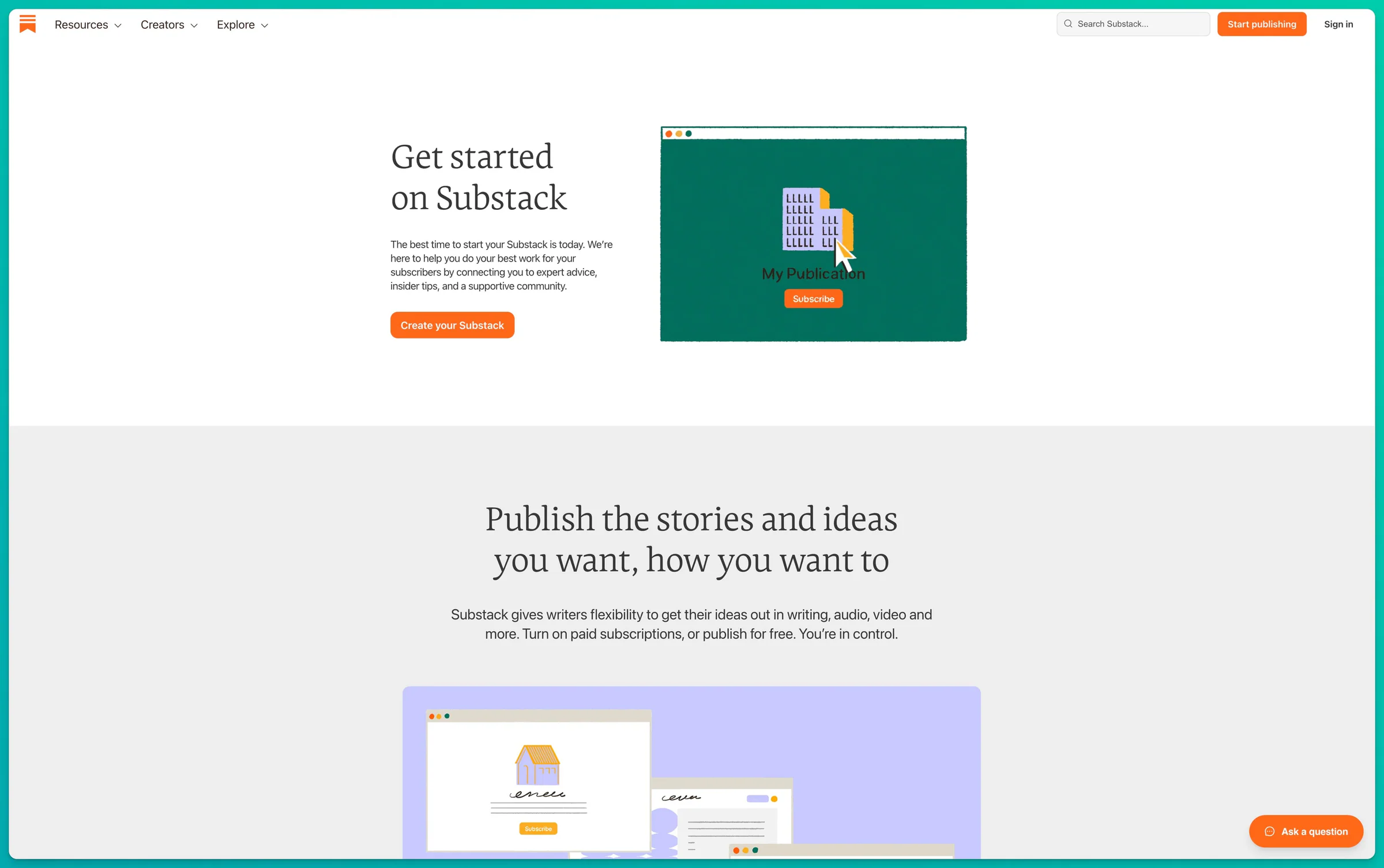Expand the Explore chevron arrow
The width and height of the screenshot is (1384, 868).
pos(265,25)
